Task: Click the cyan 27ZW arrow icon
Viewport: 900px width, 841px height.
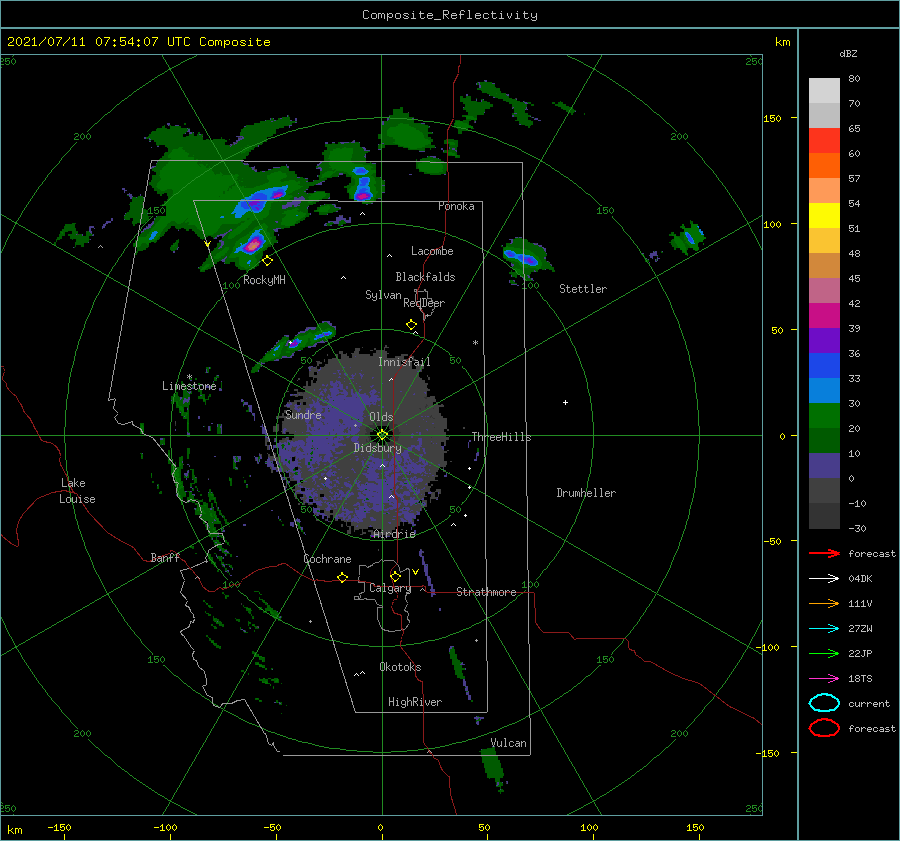Action: tap(824, 629)
